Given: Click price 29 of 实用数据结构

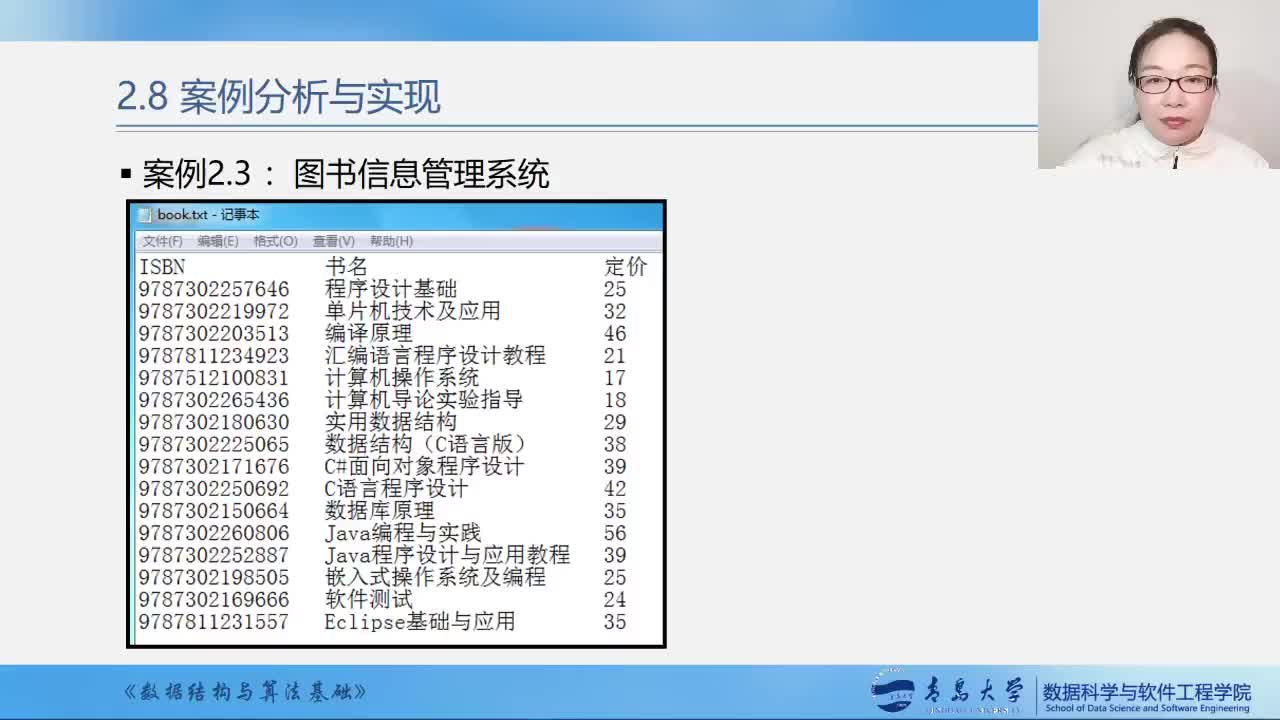Looking at the screenshot, I should [x=615, y=422].
